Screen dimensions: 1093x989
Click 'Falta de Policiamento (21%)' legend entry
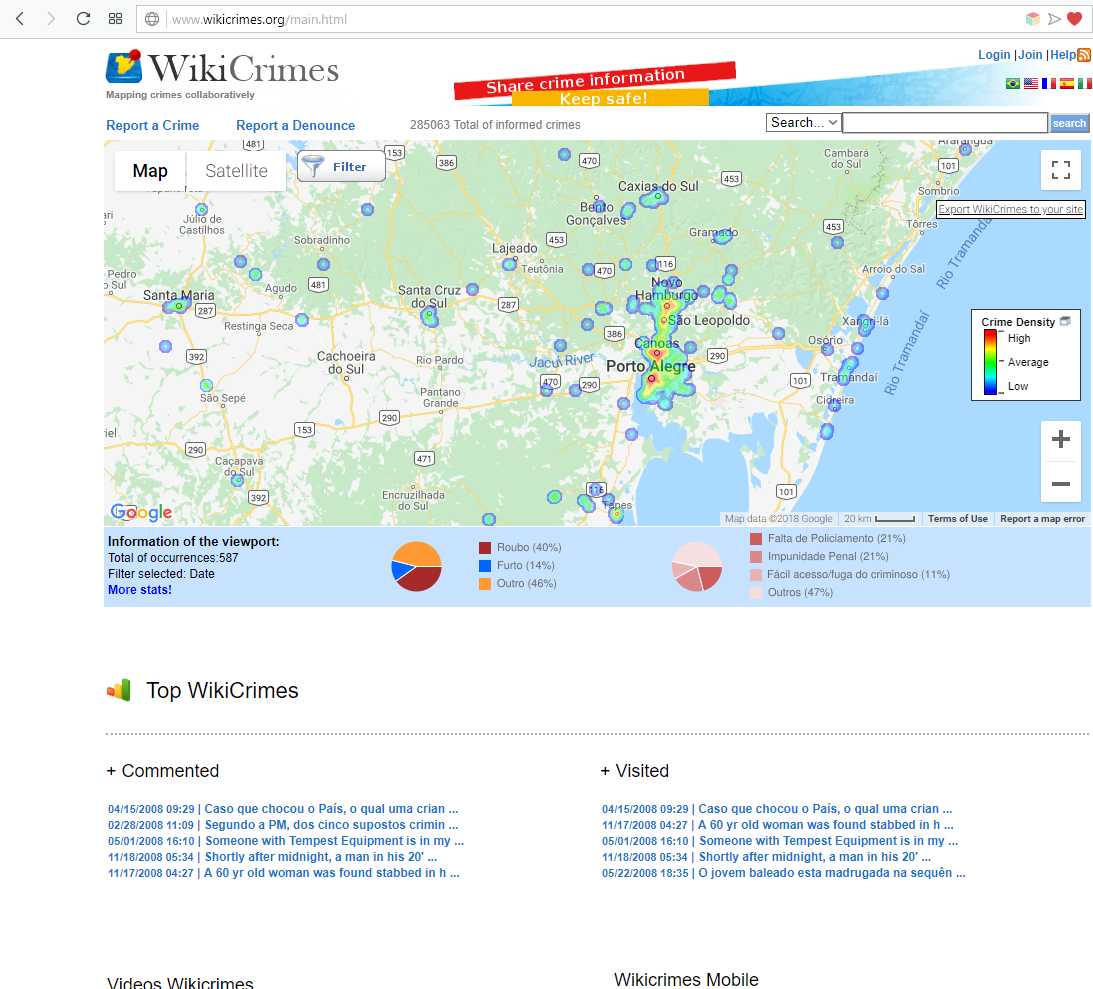(827, 539)
